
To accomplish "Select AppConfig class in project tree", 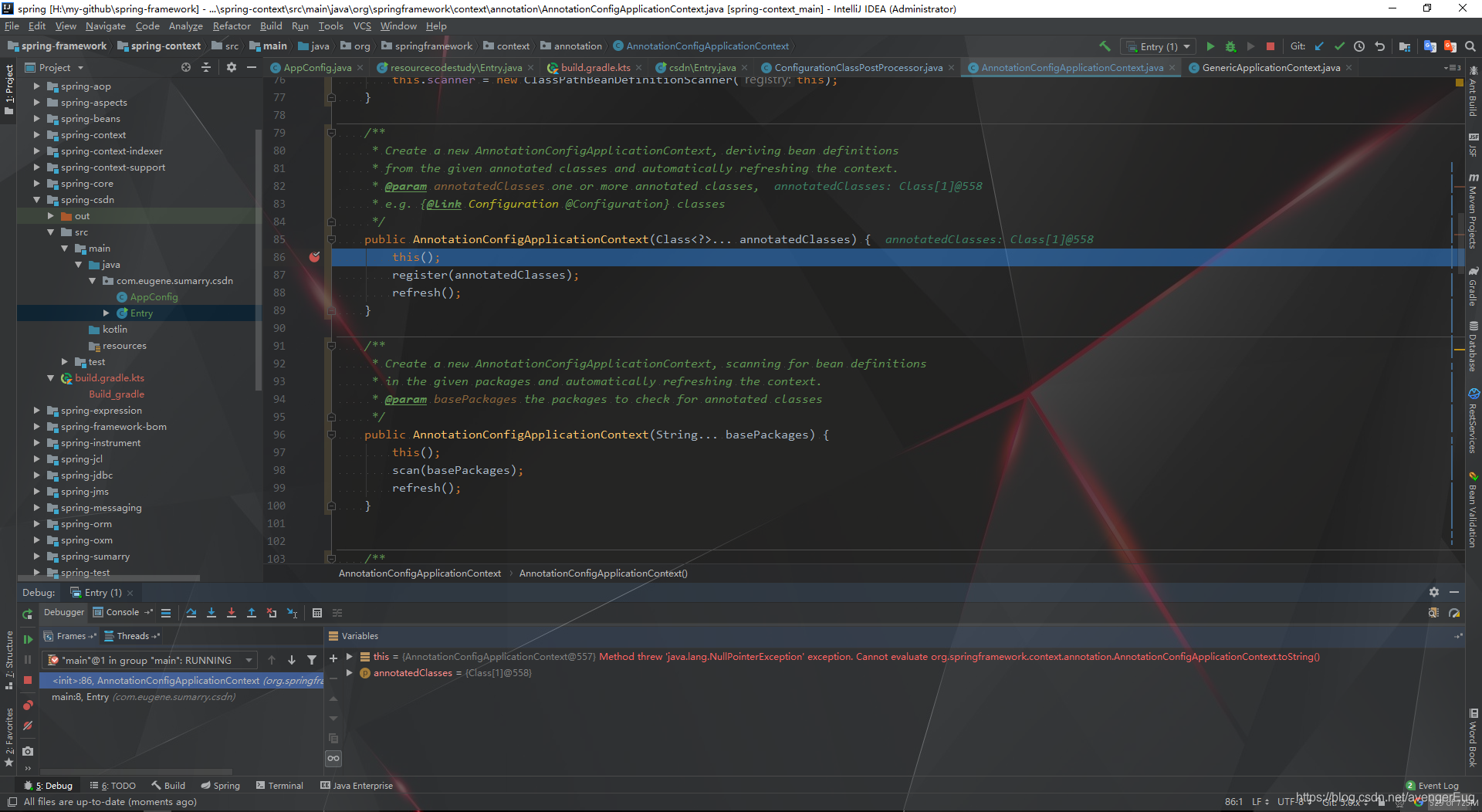I will pos(154,297).
